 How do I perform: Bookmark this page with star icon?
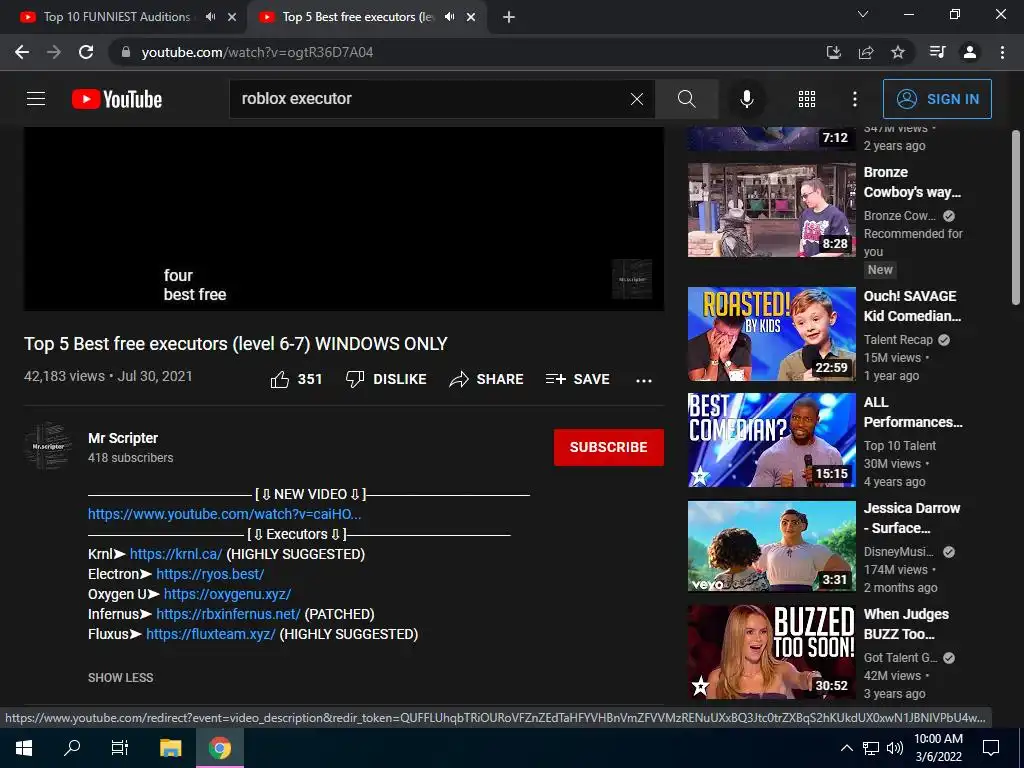pos(898,52)
